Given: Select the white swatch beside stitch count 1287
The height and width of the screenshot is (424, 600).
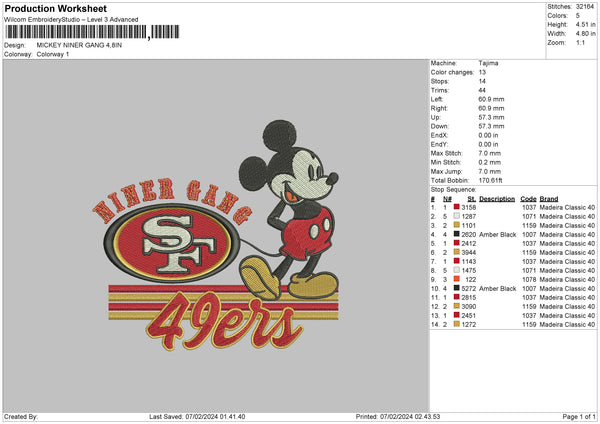Looking at the screenshot, I should point(457,216).
